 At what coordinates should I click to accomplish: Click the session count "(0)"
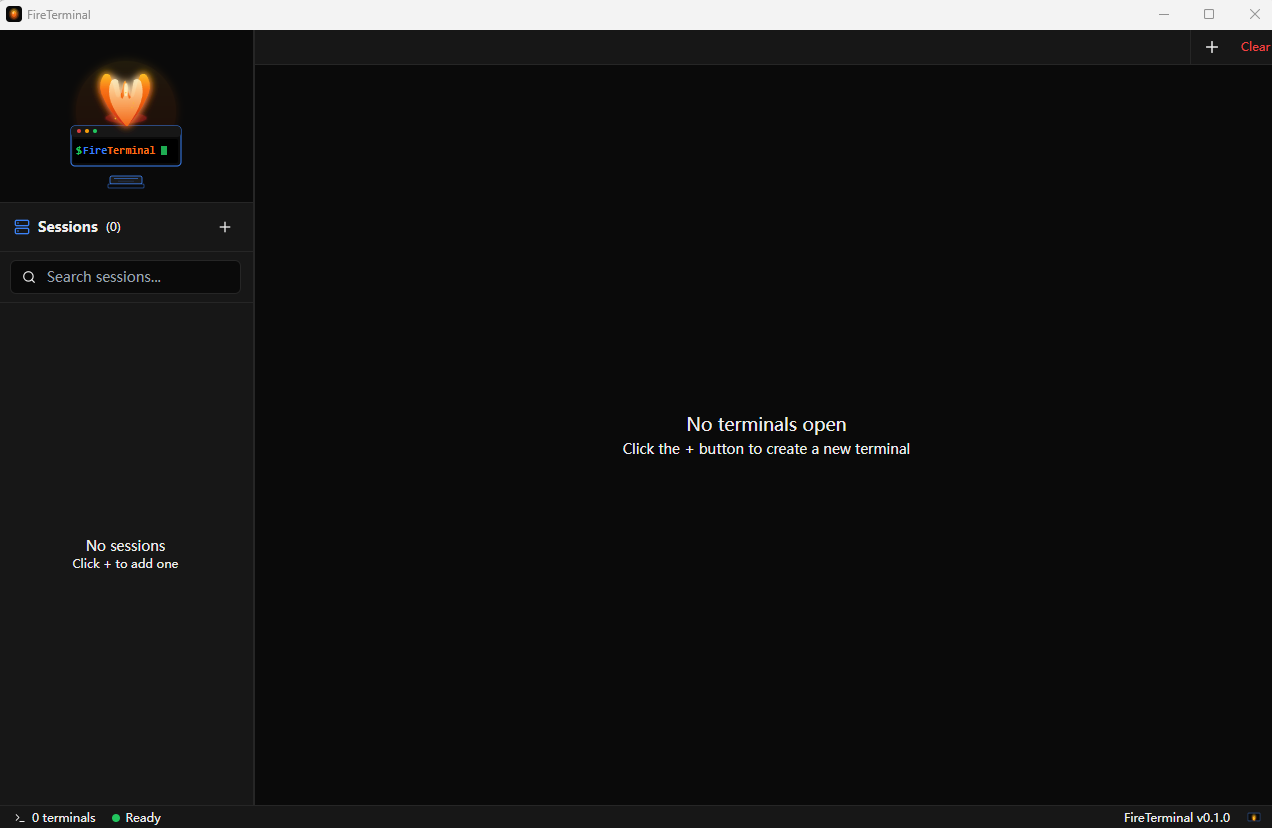[x=113, y=227]
